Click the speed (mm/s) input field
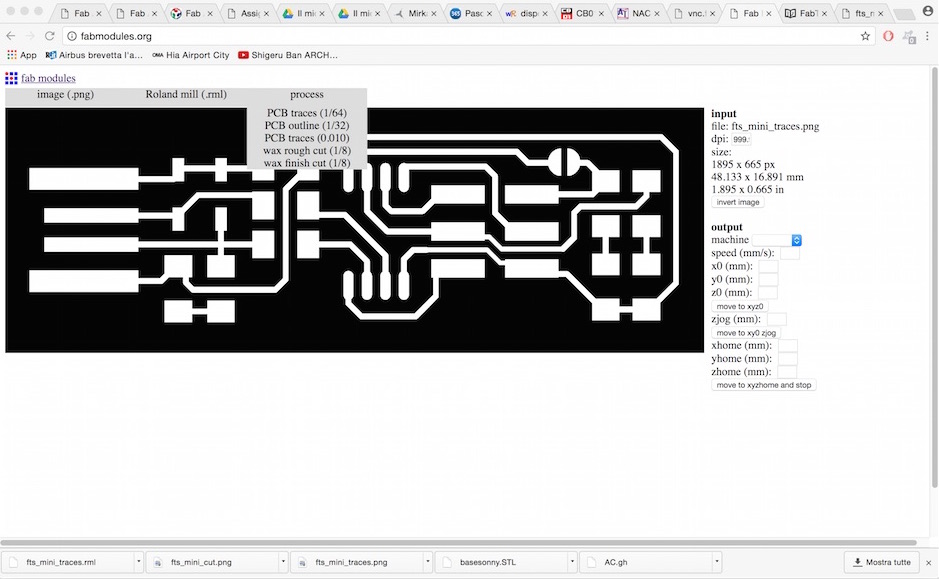The height and width of the screenshot is (579, 939). click(x=790, y=253)
